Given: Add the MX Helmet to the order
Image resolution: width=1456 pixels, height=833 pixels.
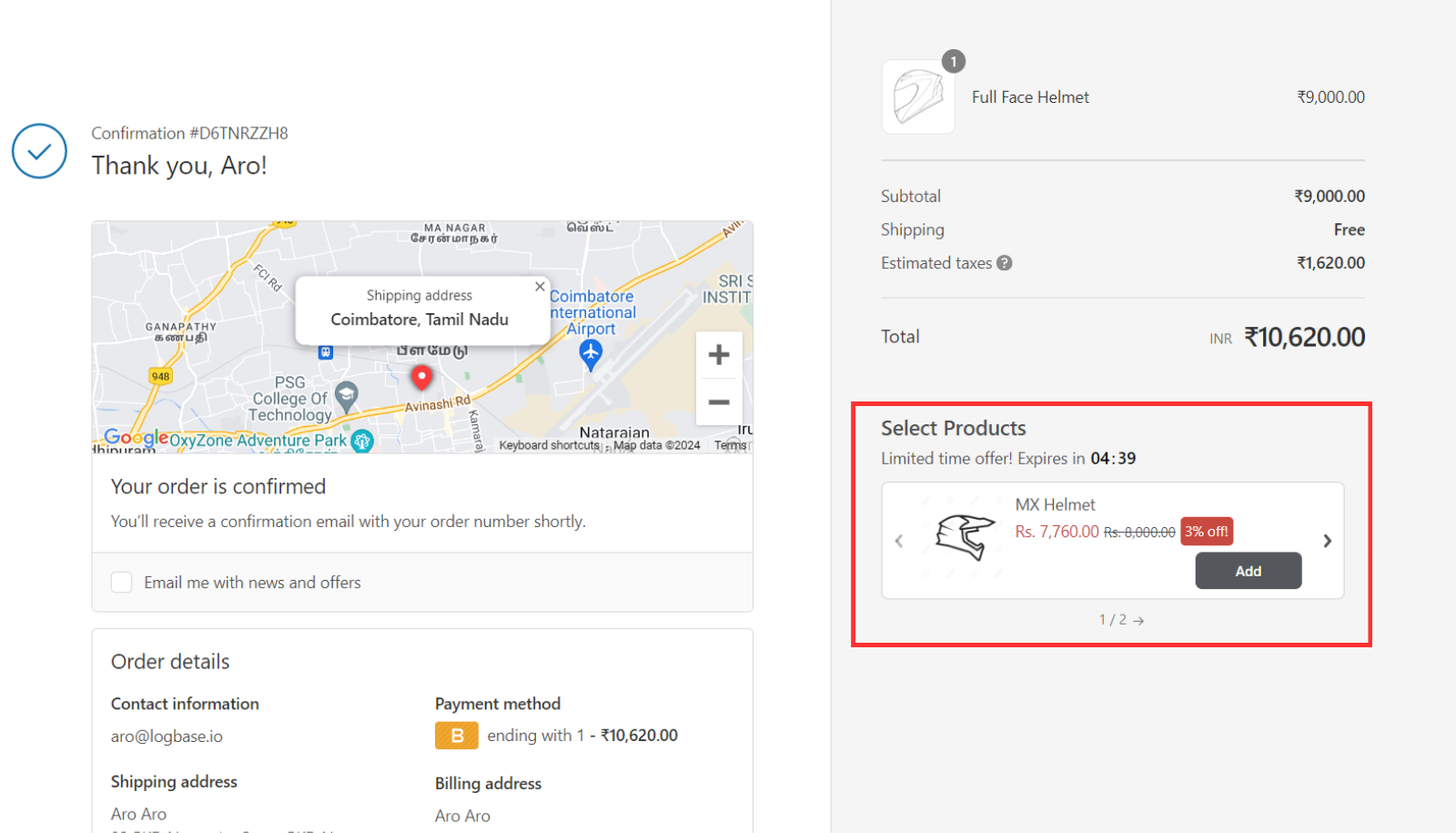Looking at the screenshot, I should 1248,570.
